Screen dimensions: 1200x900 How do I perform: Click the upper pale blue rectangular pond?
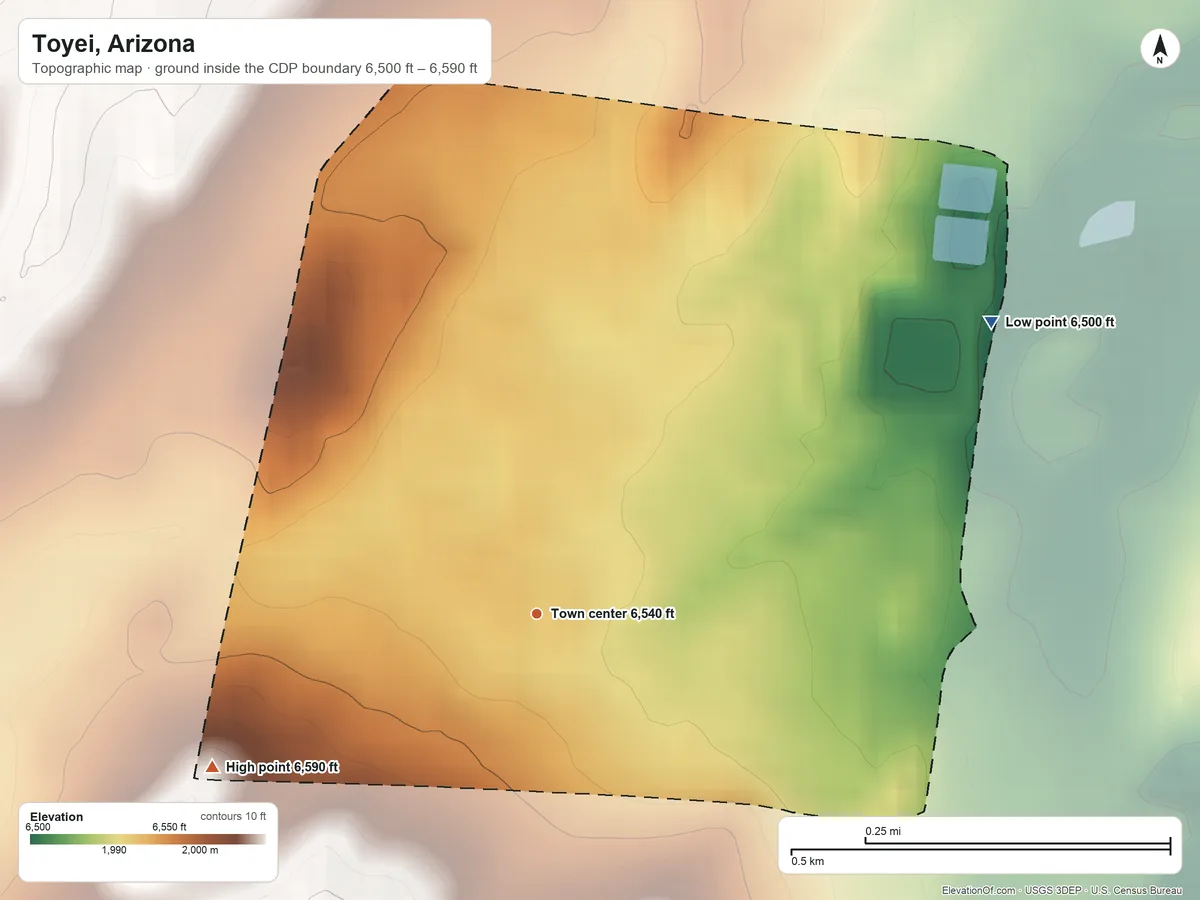(968, 189)
